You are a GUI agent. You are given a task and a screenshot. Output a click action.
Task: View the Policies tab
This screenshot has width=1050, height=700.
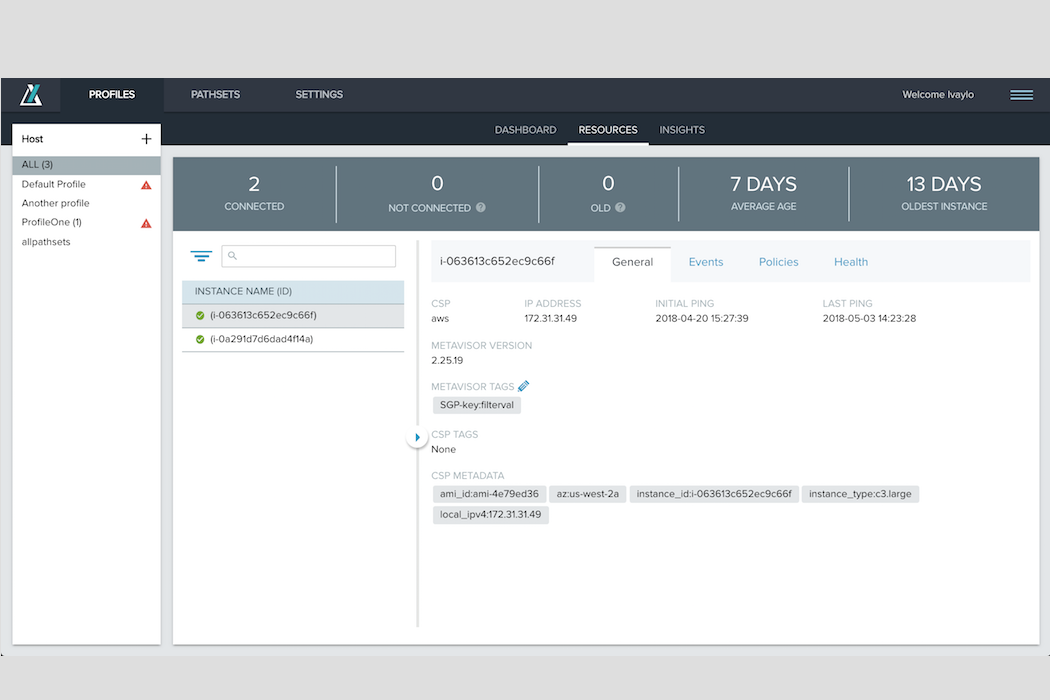778,262
